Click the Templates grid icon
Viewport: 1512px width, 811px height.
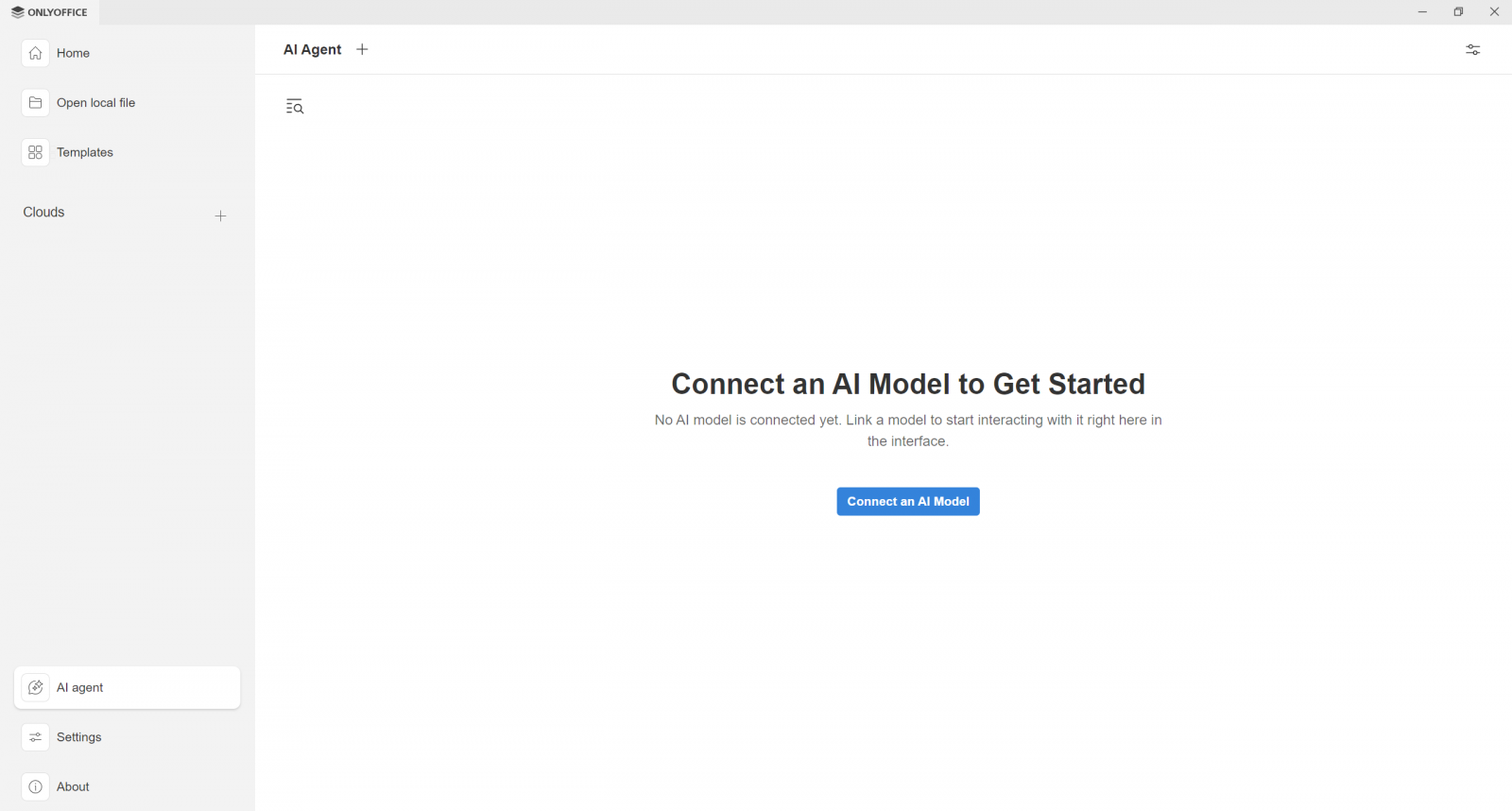coord(35,152)
